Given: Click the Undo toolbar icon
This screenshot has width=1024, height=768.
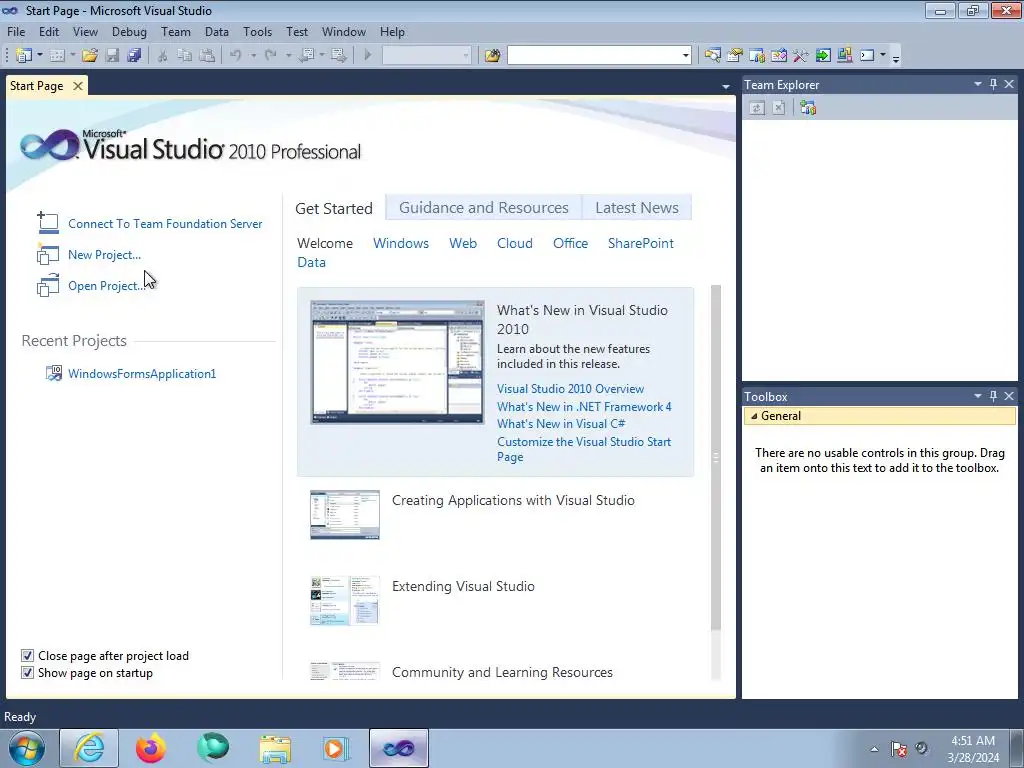Looking at the screenshot, I should tap(236, 56).
